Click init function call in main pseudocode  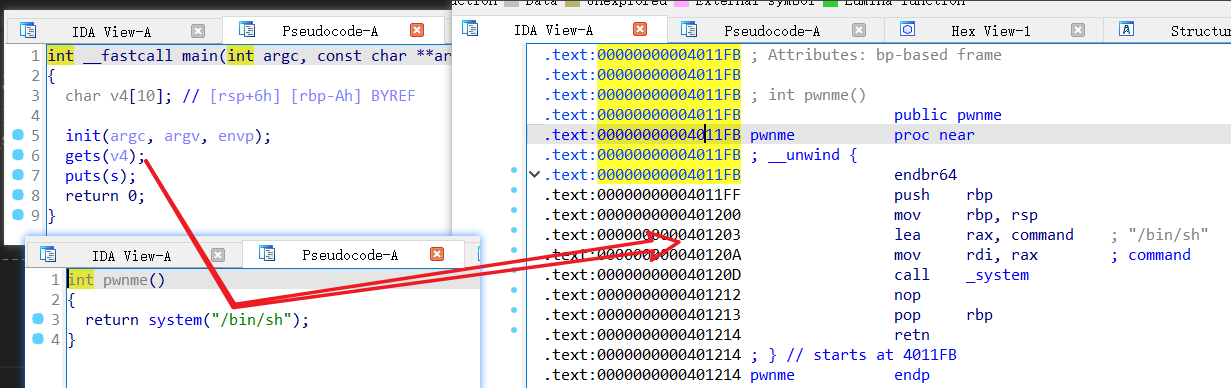pyautogui.click(x=84, y=136)
